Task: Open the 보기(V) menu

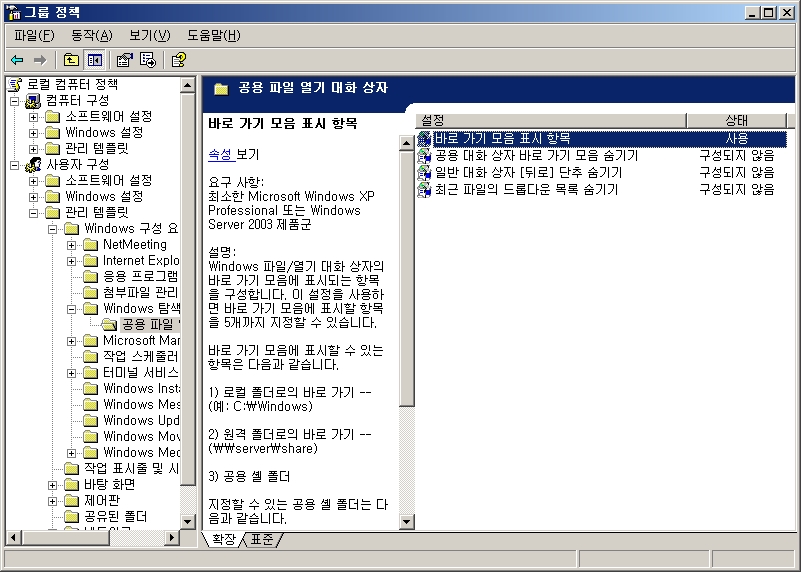Action: (150, 35)
